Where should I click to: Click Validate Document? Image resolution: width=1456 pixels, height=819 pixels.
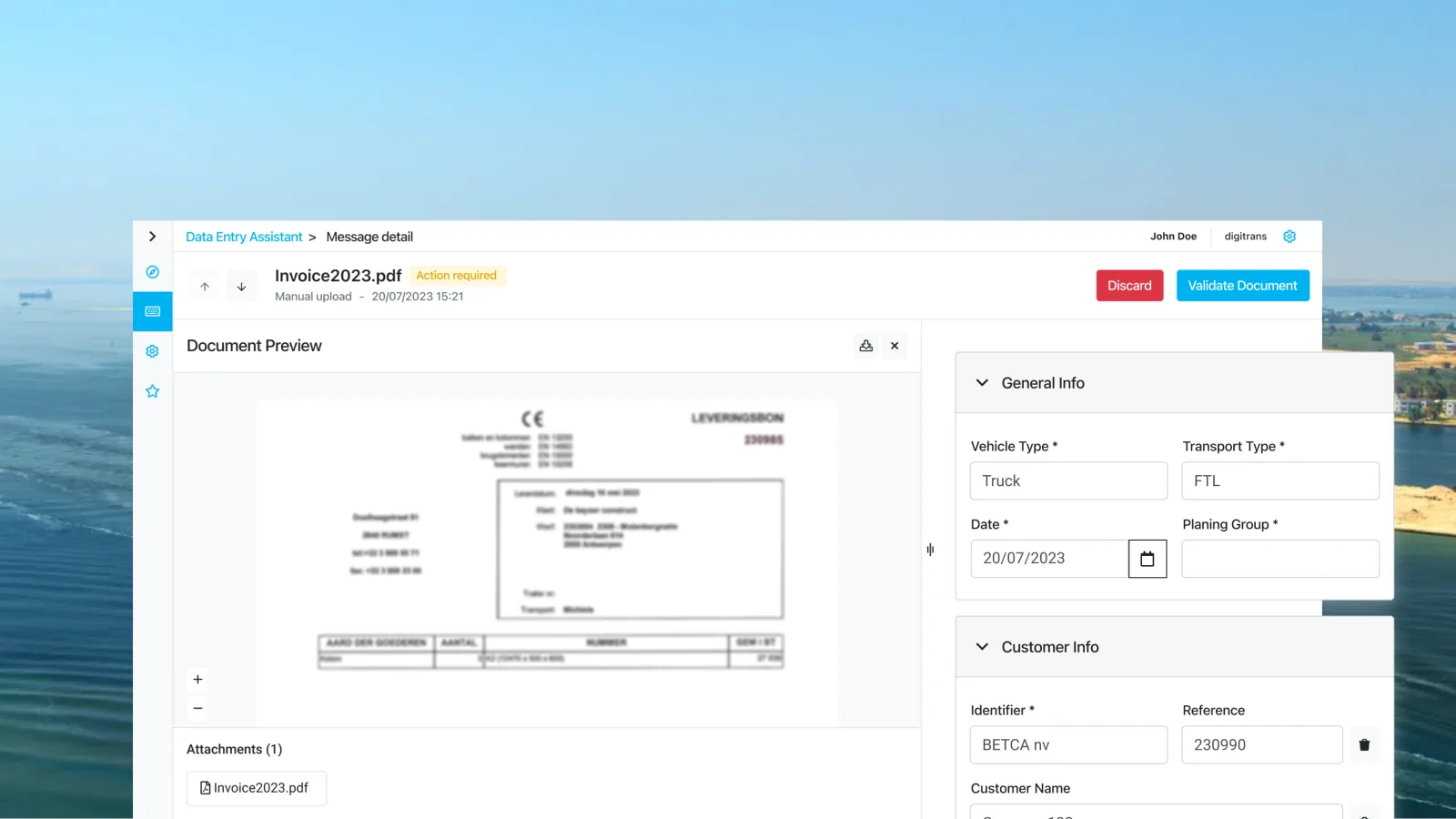pyautogui.click(x=1242, y=286)
